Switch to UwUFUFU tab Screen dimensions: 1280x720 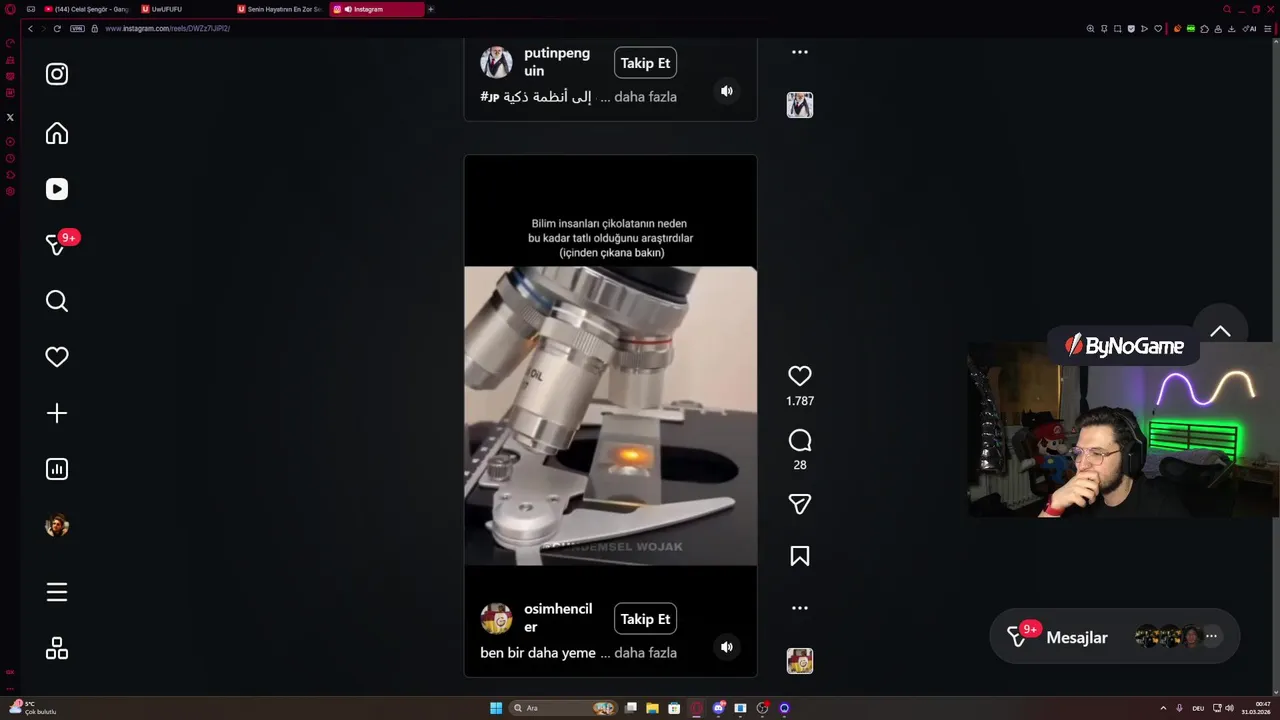(x=185, y=9)
